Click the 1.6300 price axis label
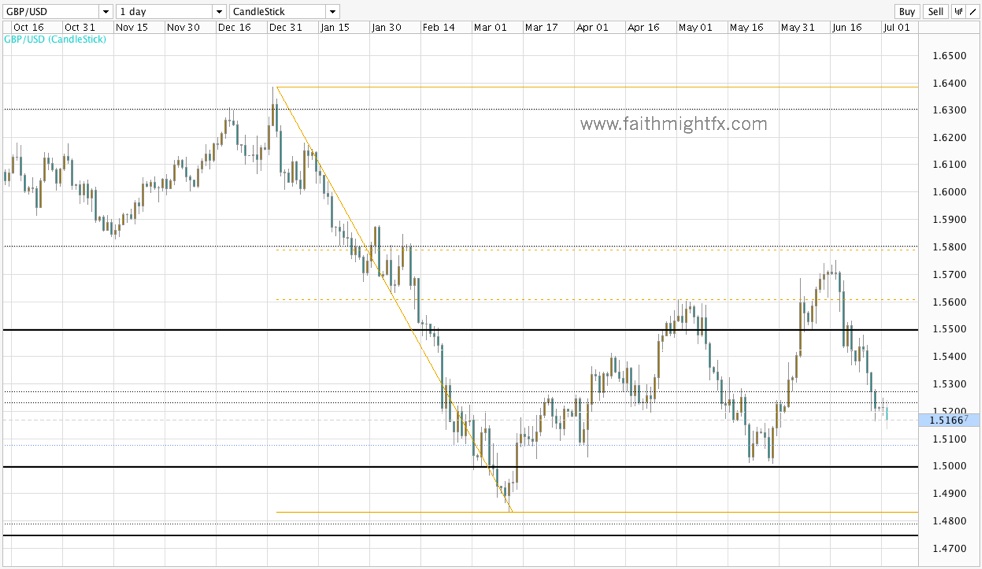The height and width of the screenshot is (569, 982). coord(949,110)
